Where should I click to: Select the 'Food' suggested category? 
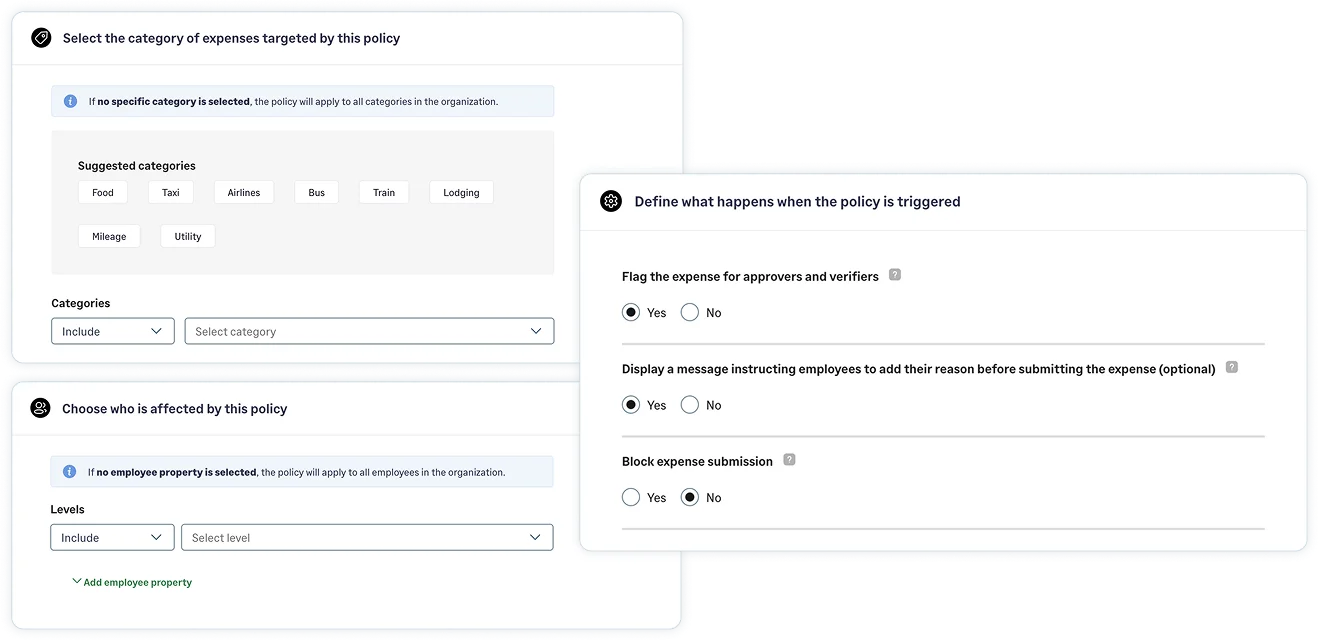102,192
